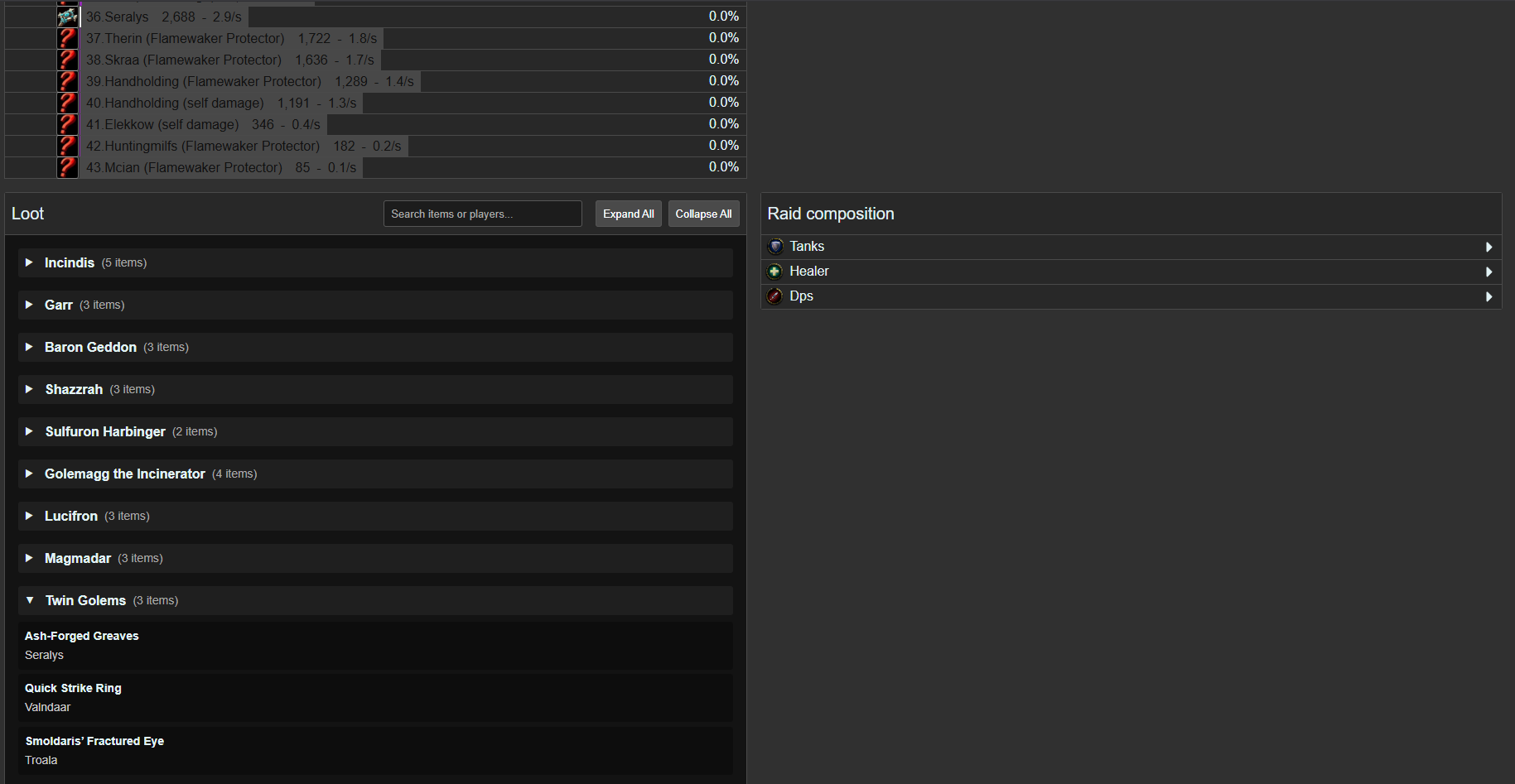Viewport: 1515px width, 784px height.
Task: Expand the Tanks raid composition arrow
Action: tap(1488, 247)
